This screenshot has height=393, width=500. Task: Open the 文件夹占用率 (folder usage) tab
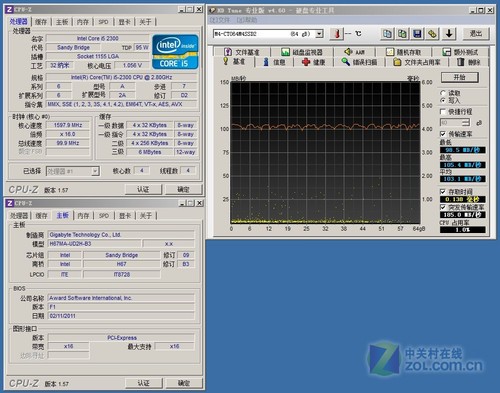pos(417,62)
